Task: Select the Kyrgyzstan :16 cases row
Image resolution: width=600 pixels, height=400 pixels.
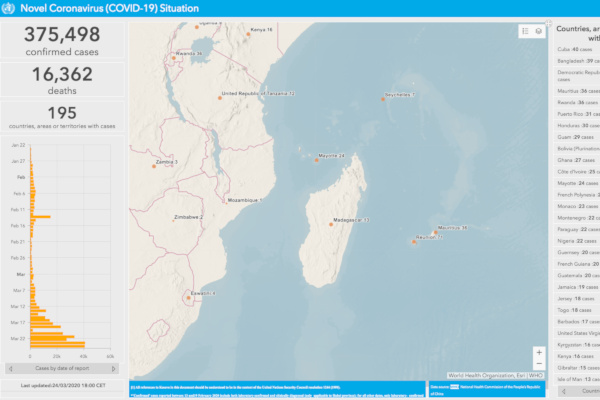Action: [577, 344]
